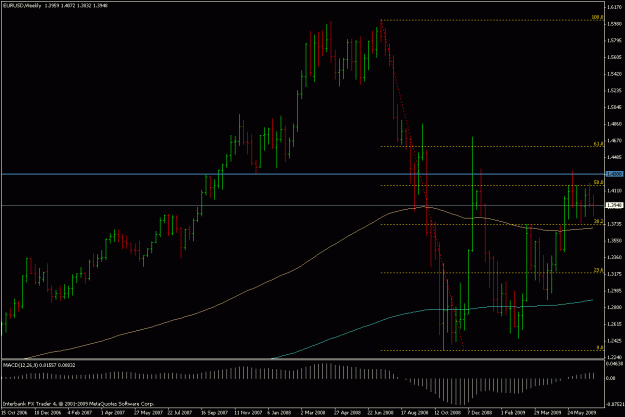This screenshot has height=417, width=625.
Task: Click the 27 Apr 2008 date label
Action: (348, 413)
